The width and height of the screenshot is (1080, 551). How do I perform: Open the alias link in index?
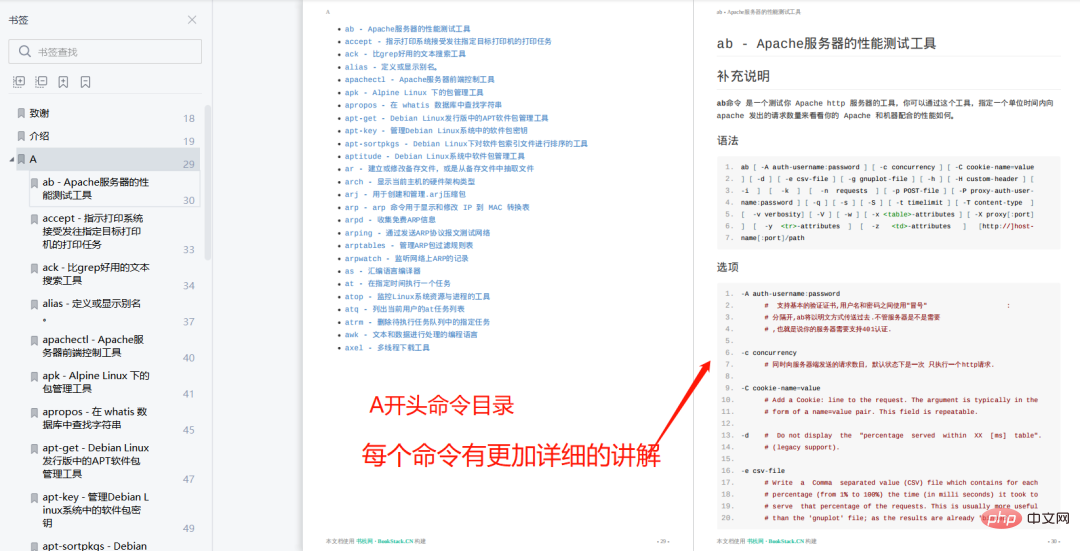pos(391,67)
